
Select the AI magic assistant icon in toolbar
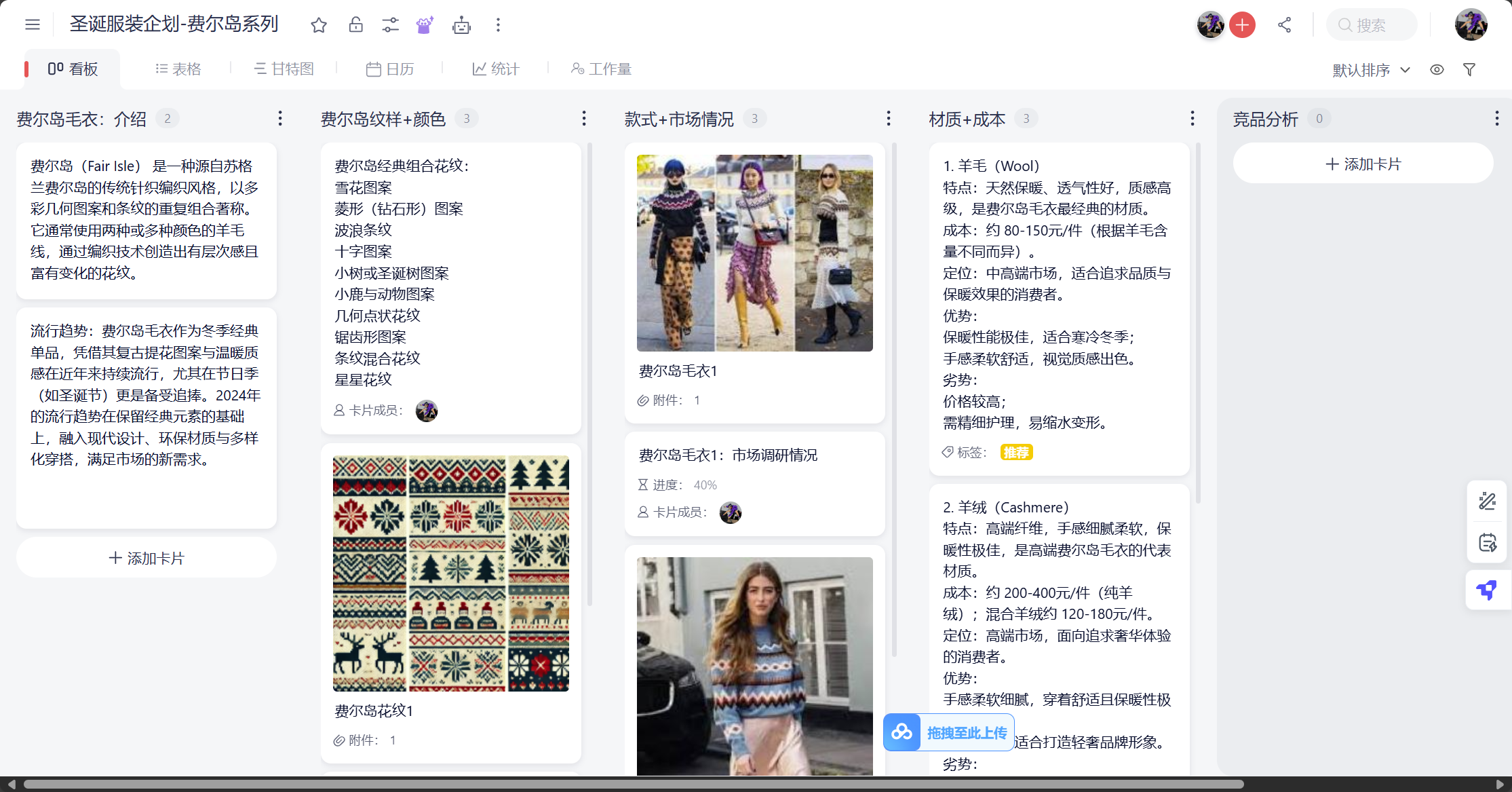[424, 24]
